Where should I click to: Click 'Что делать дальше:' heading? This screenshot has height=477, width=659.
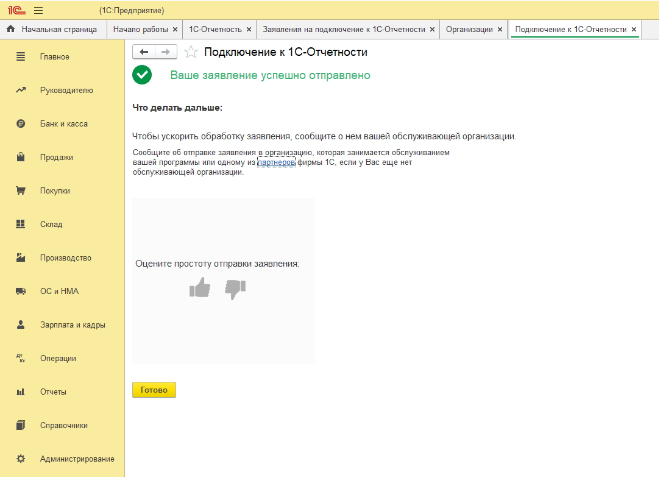tap(177, 108)
